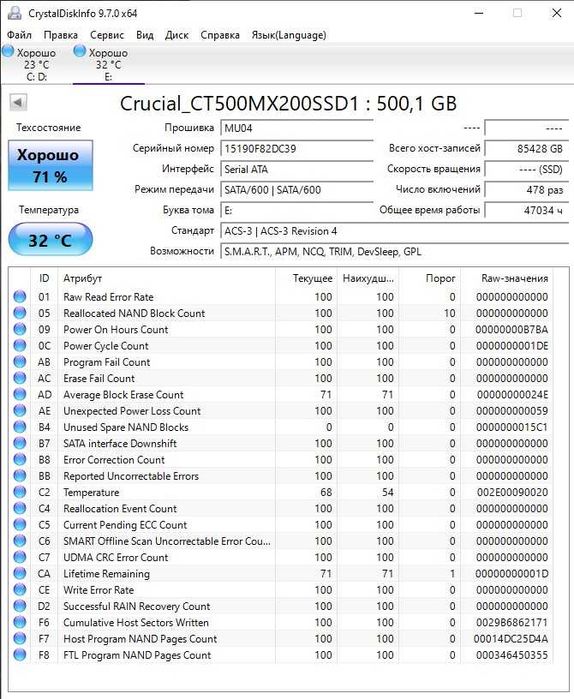This screenshot has height=699, width=574.
Task: Open the Файл menu
Action: click(19, 35)
